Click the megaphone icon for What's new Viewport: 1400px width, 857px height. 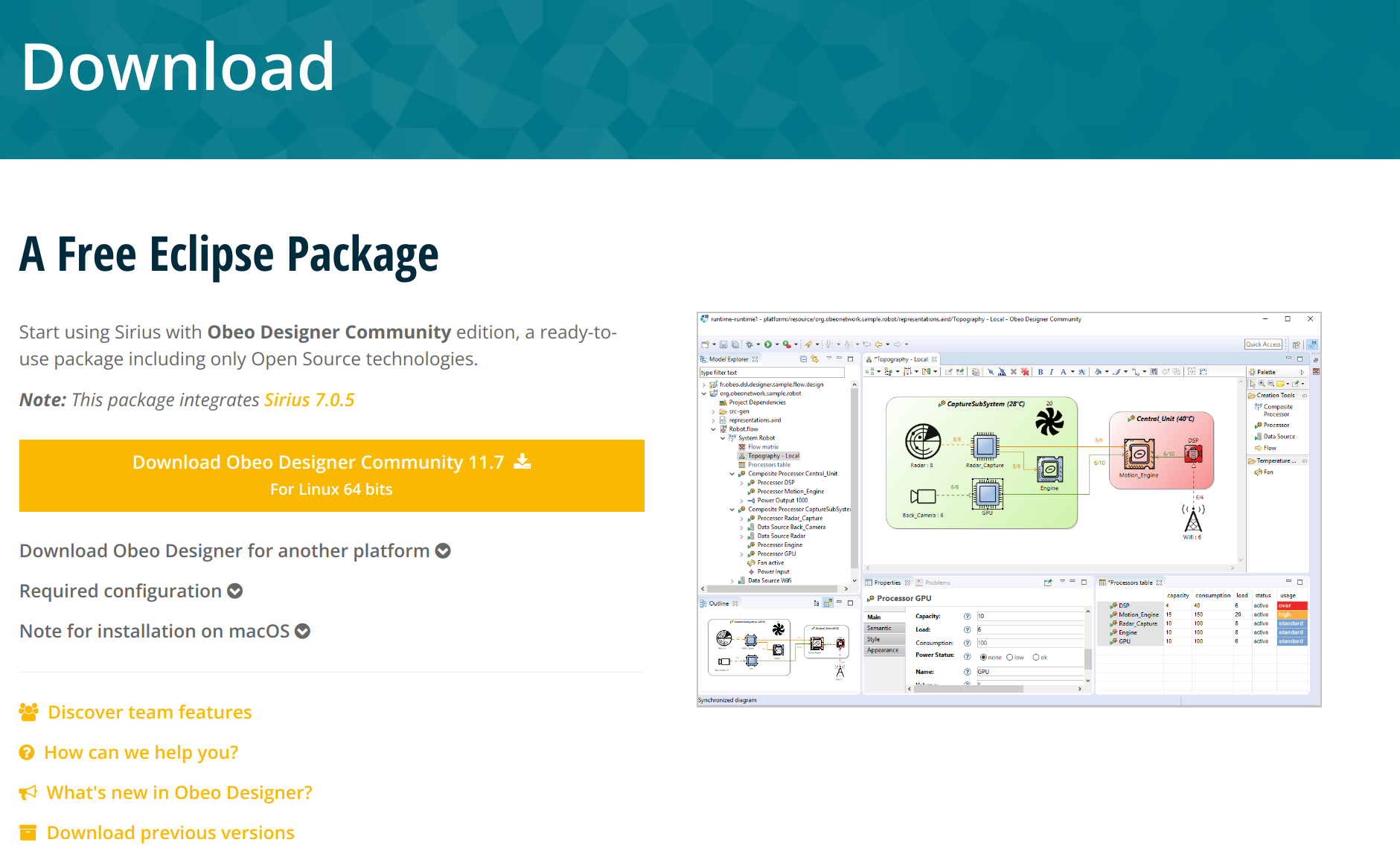(x=28, y=793)
